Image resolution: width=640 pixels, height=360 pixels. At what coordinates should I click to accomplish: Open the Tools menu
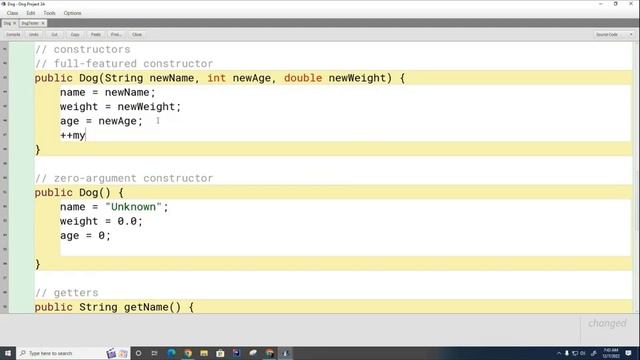49,13
